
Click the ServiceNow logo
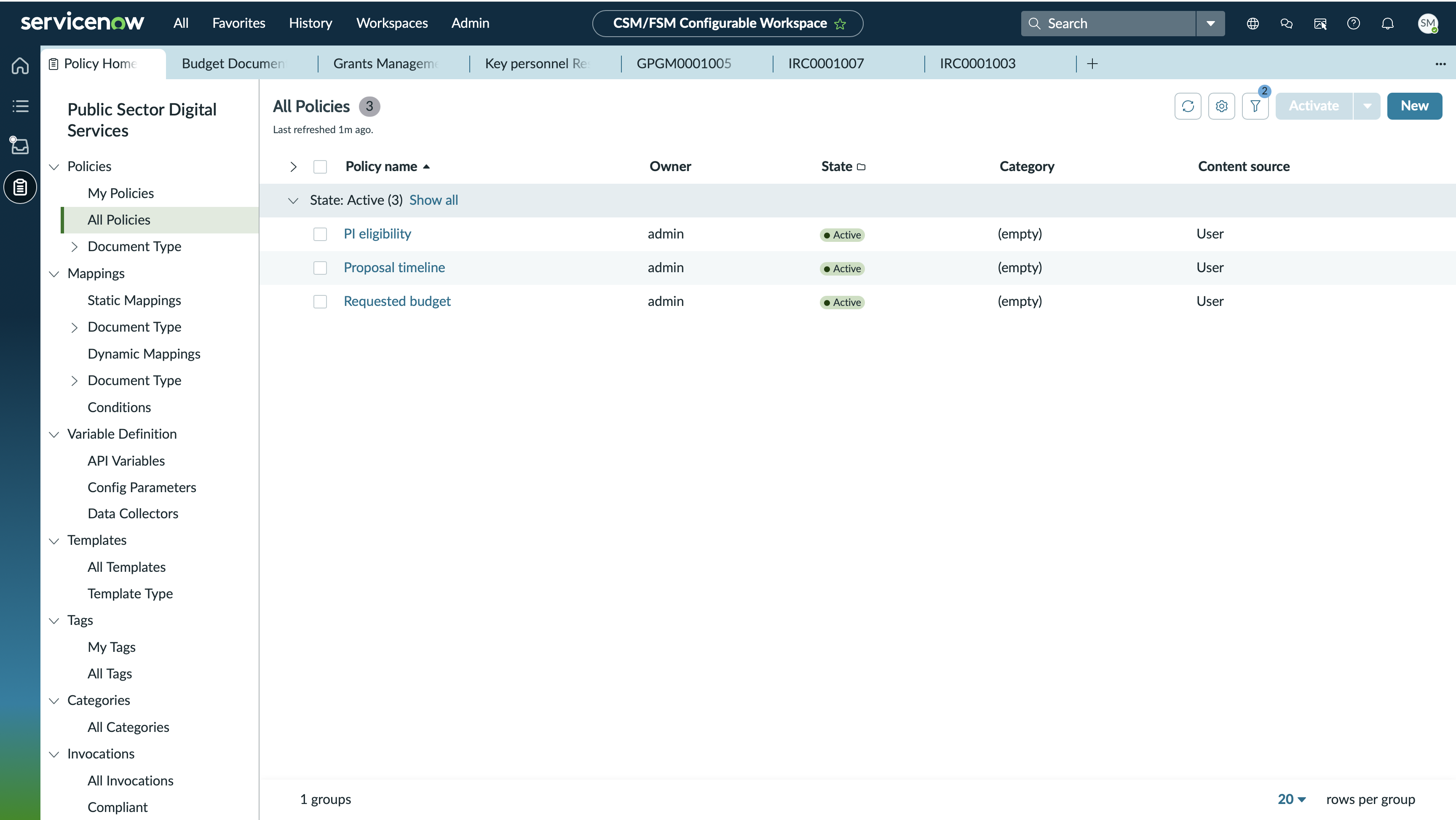click(x=83, y=22)
